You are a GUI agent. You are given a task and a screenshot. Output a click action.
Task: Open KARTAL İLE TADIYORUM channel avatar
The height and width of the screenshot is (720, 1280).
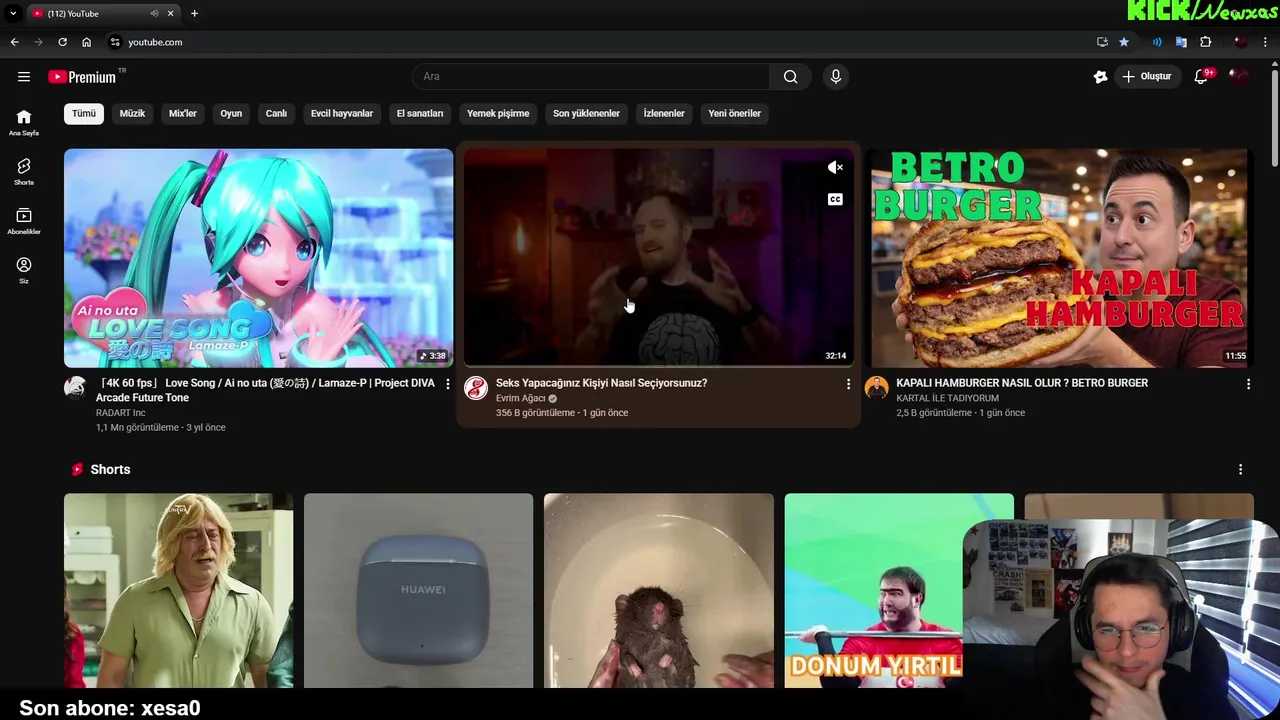pyautogui.click(x=876, y=388)
